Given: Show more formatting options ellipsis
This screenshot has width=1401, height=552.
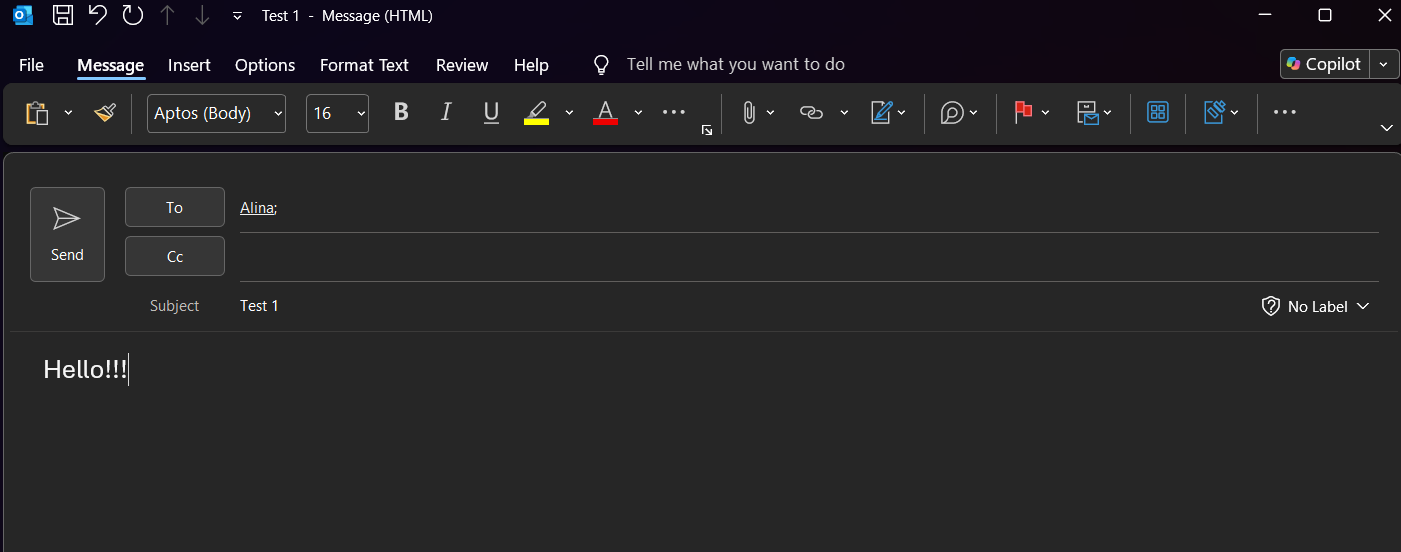Looking at the screenshot, I should (x=674, y=113).
